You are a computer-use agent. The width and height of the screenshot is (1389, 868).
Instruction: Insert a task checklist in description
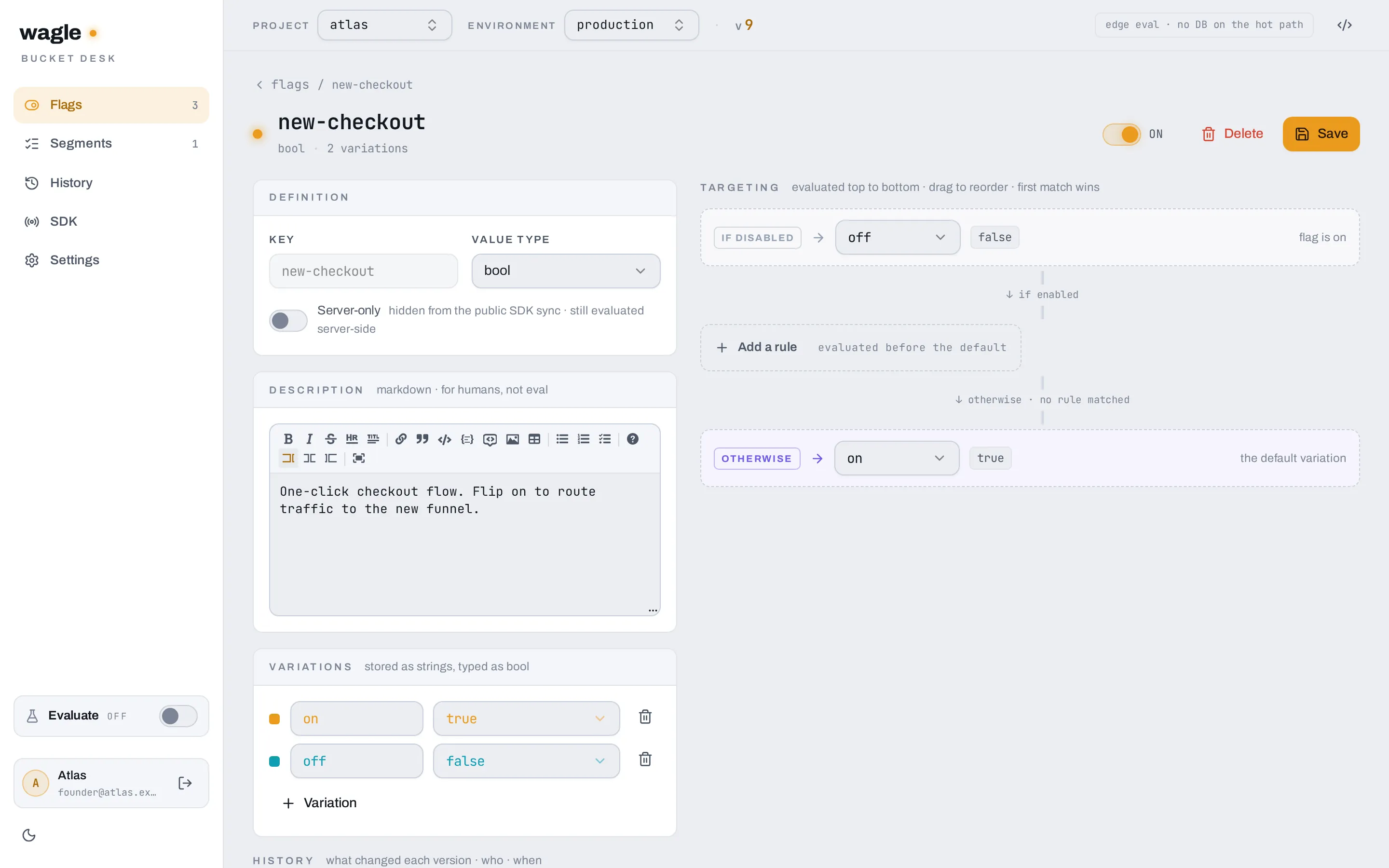point(605,439)
